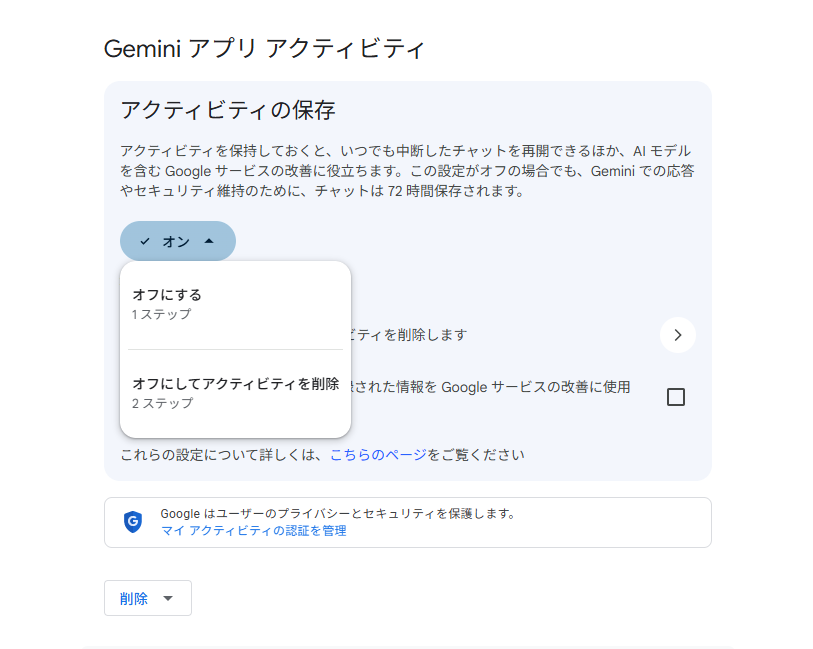The height and width of the screenshot is (649, 813).
Task: Click the 1 ステップ subtext
Action: tap(161, 314)
